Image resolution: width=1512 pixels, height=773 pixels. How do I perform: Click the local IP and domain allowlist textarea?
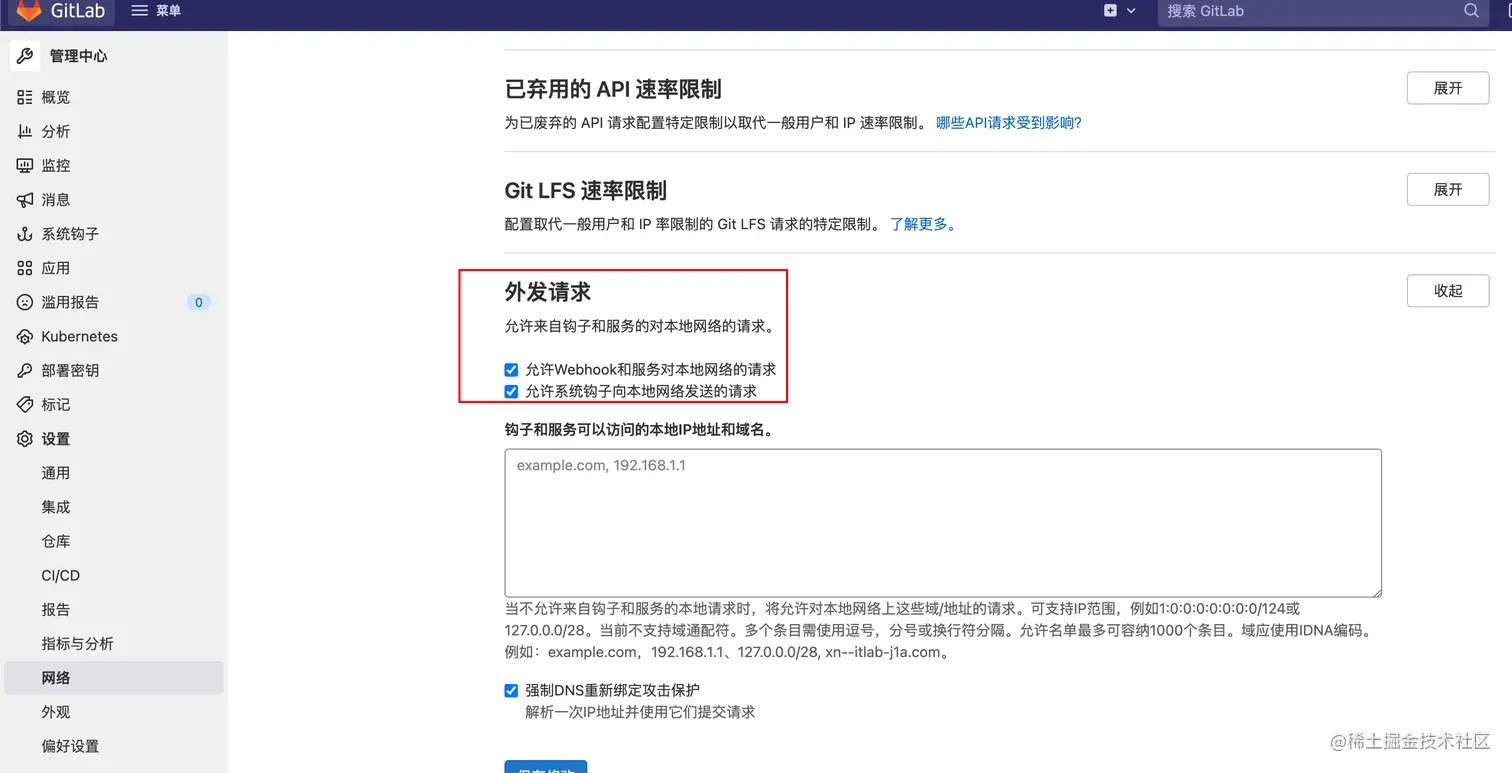(943, 523)
